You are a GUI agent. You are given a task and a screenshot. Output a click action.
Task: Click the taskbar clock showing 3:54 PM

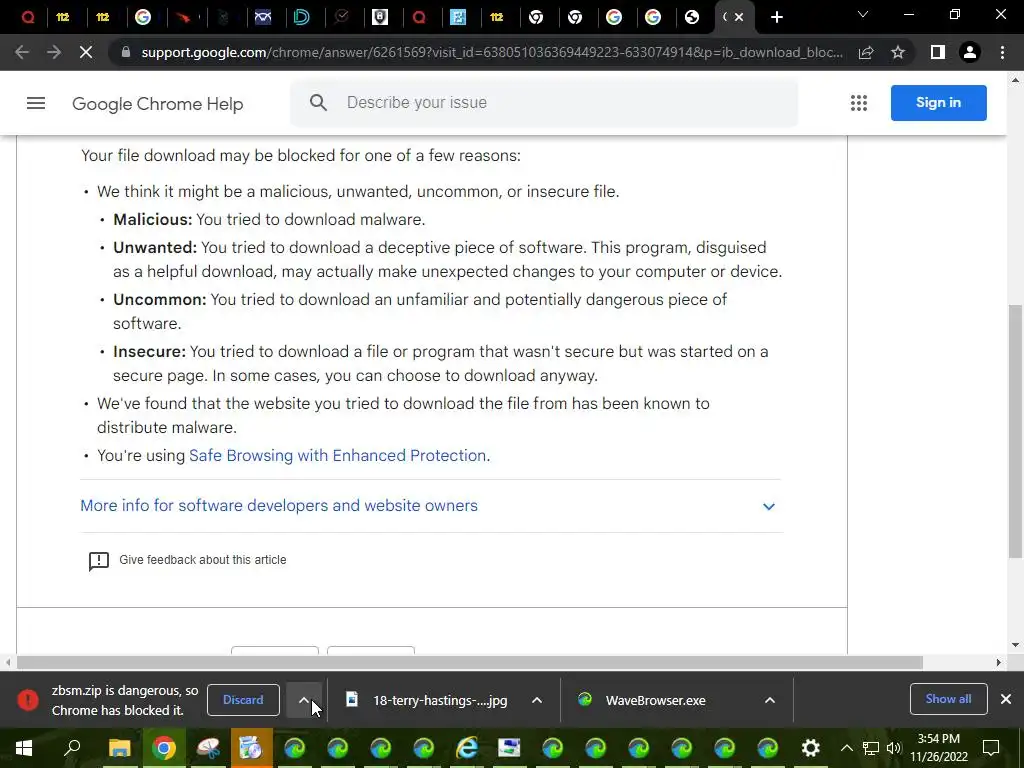938,748
